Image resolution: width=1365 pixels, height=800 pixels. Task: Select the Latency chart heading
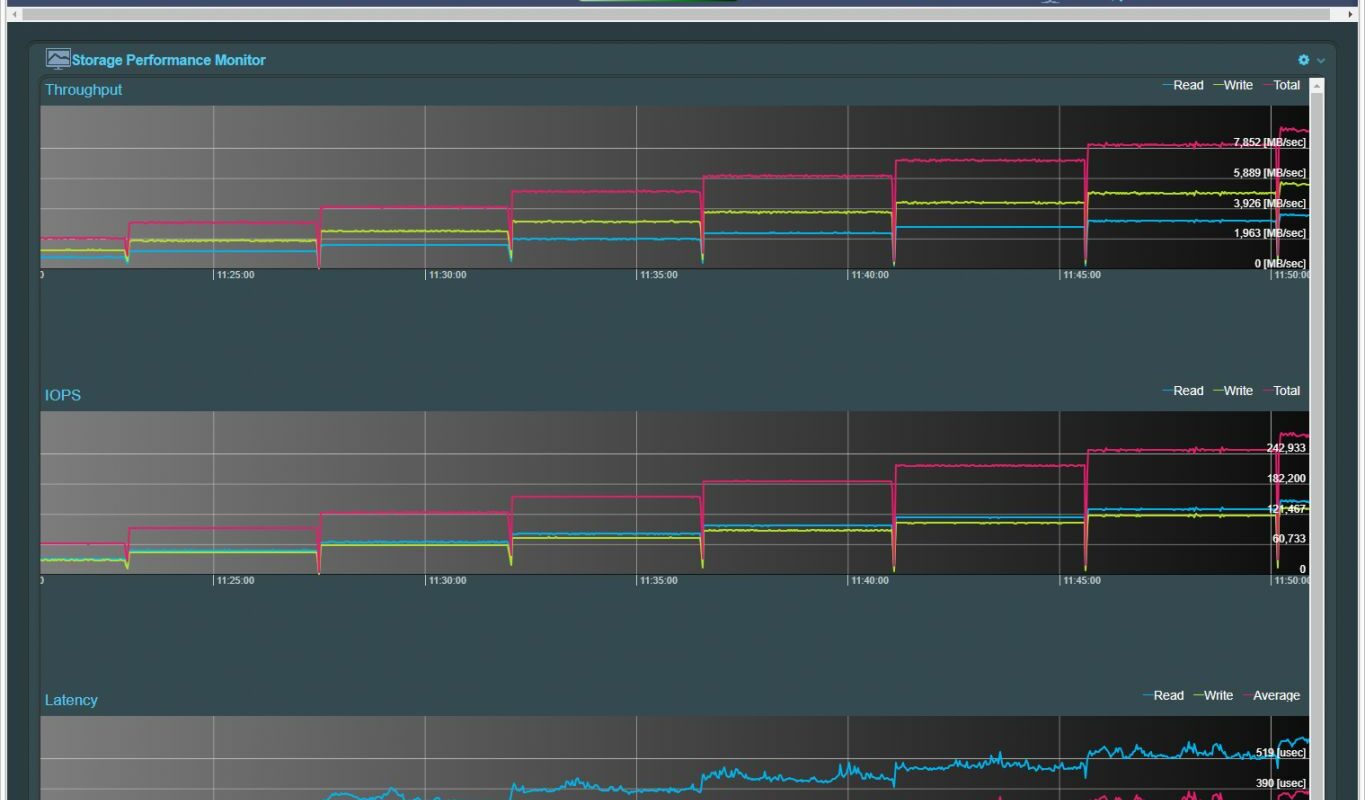[71, 700]
